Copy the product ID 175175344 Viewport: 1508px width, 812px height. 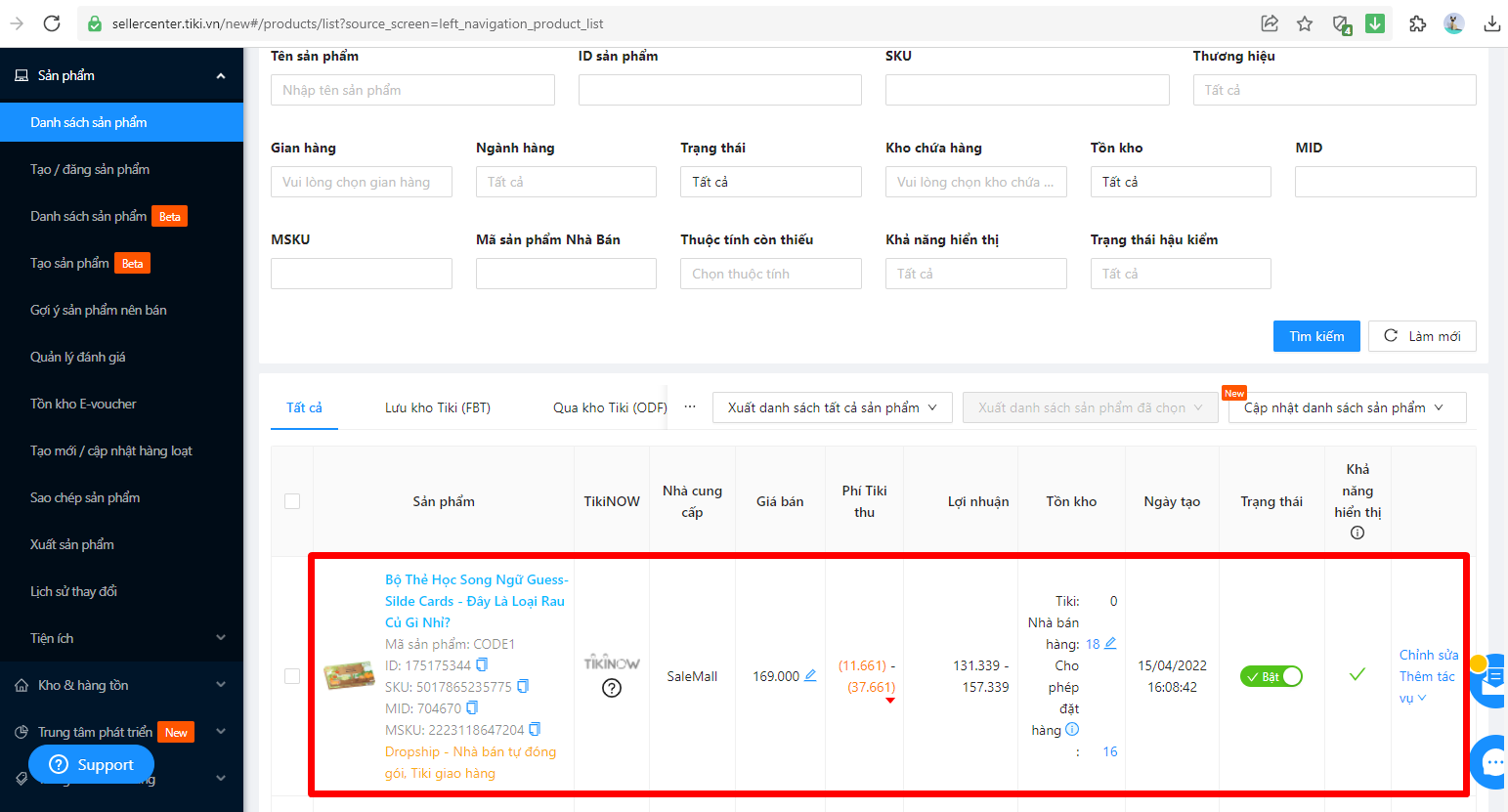pos(482,665)
